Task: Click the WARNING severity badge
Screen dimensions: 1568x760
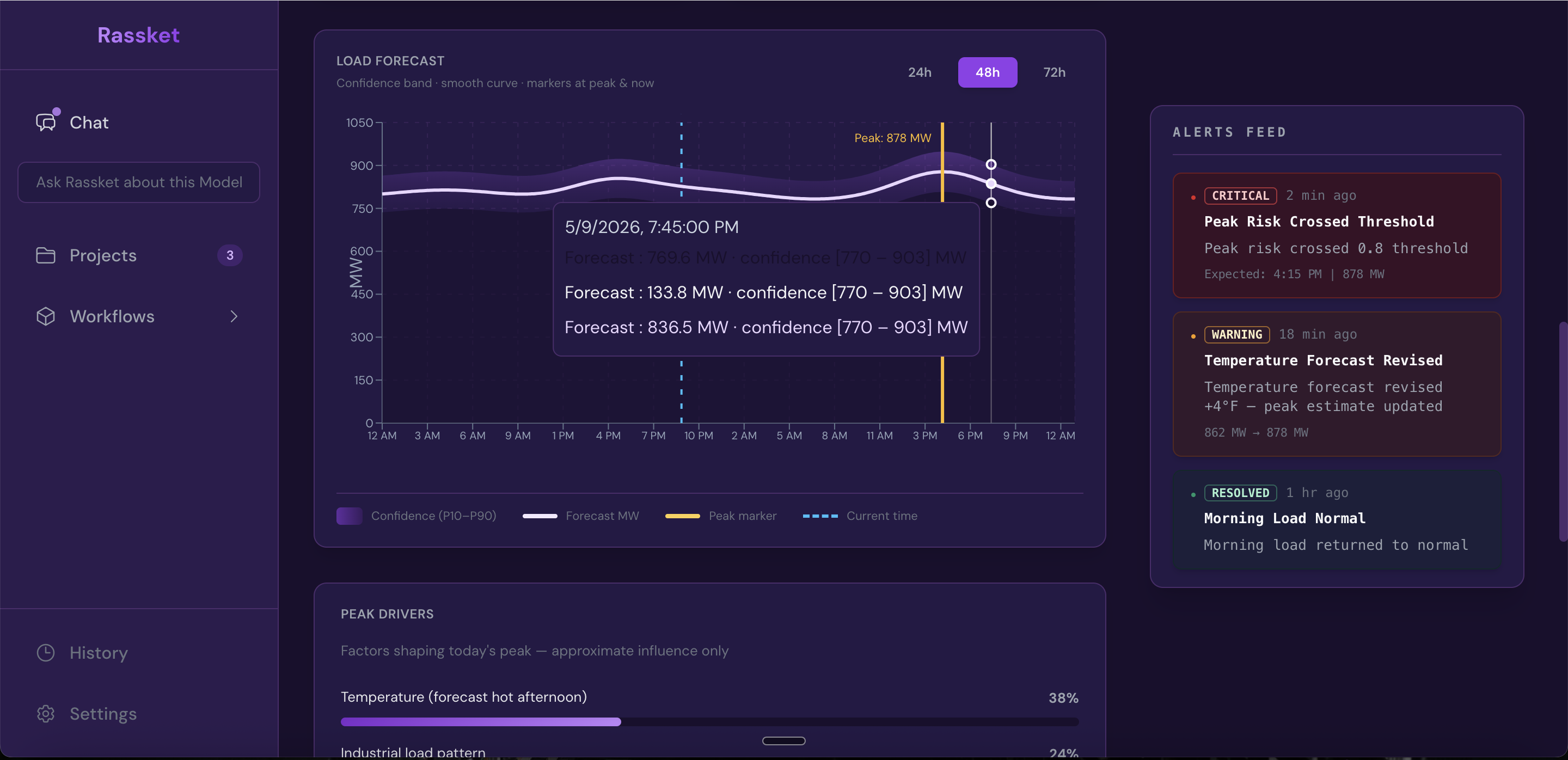Action: coord(1236,334)
